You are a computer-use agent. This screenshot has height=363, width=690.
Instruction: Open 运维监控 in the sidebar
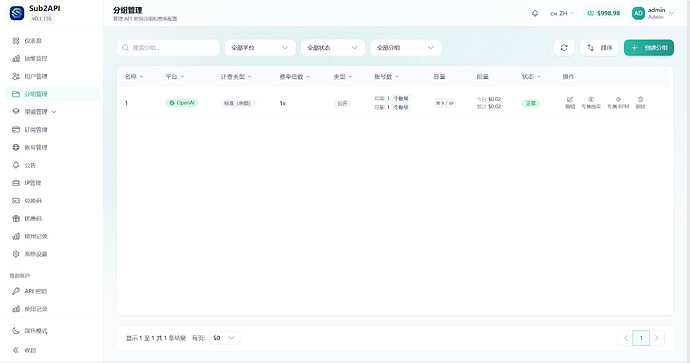coord(51,59)
